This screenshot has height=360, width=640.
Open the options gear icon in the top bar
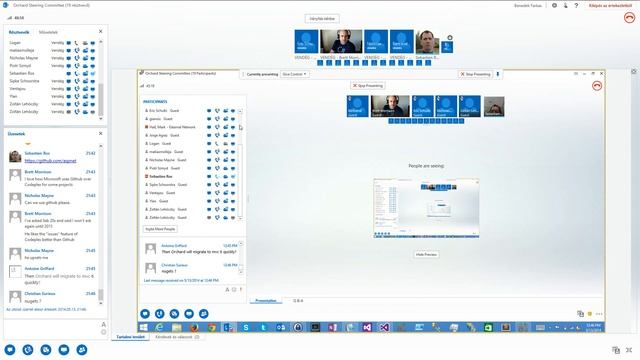coord(554,5)
